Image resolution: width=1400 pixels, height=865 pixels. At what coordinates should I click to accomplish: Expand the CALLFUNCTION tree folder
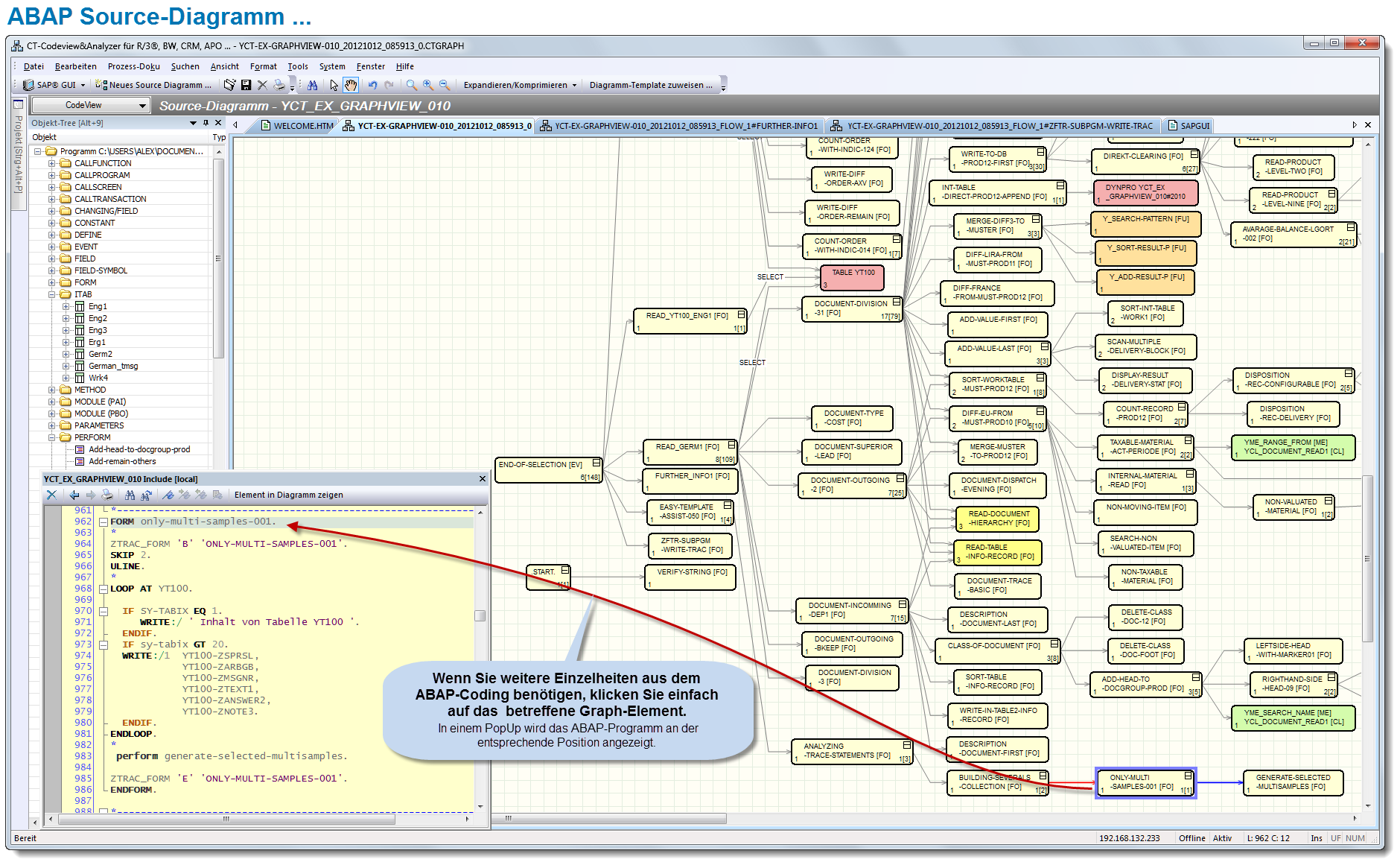tap(52, 163)
